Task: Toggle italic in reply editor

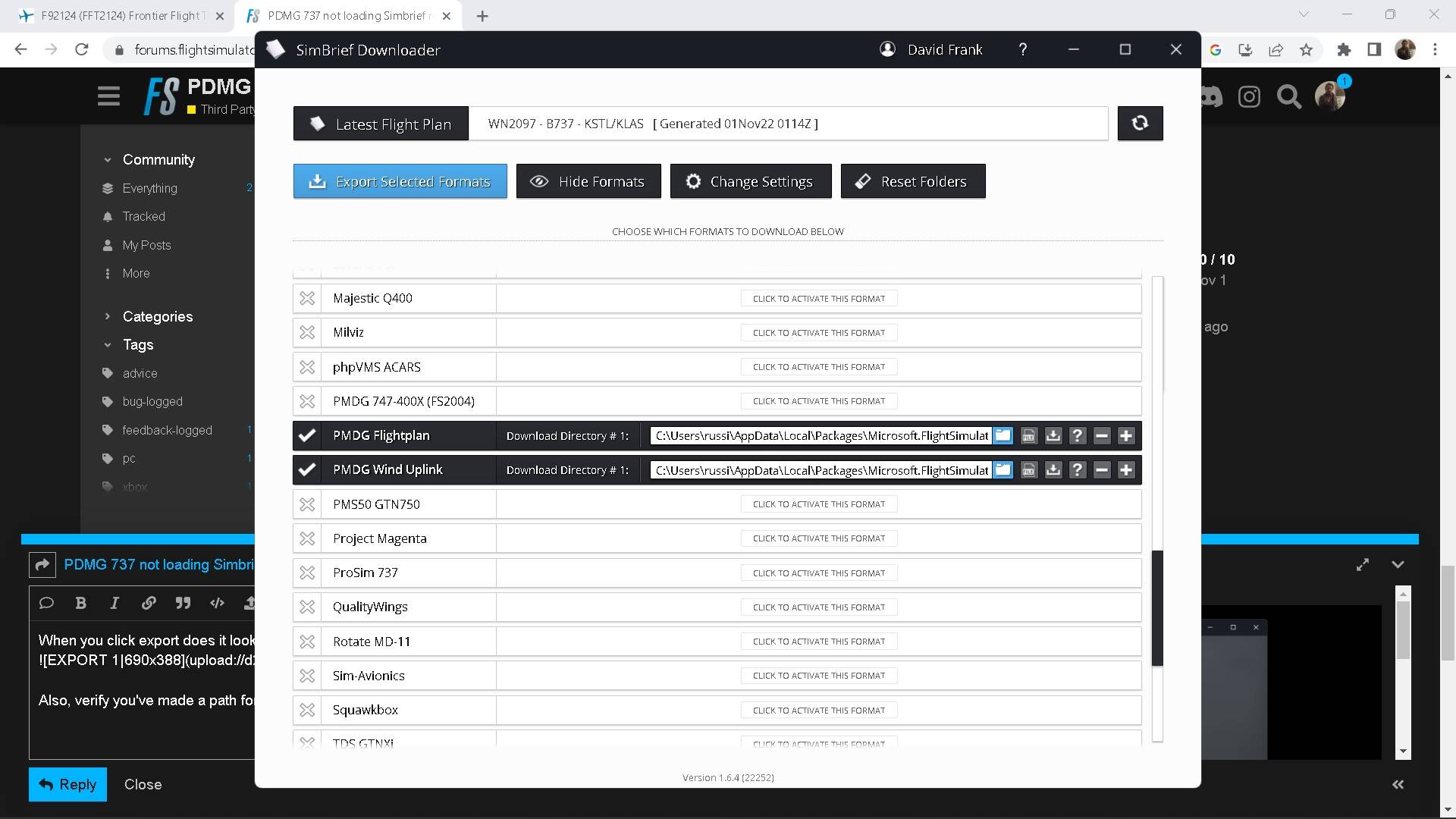Action: (x=115, y=603)
